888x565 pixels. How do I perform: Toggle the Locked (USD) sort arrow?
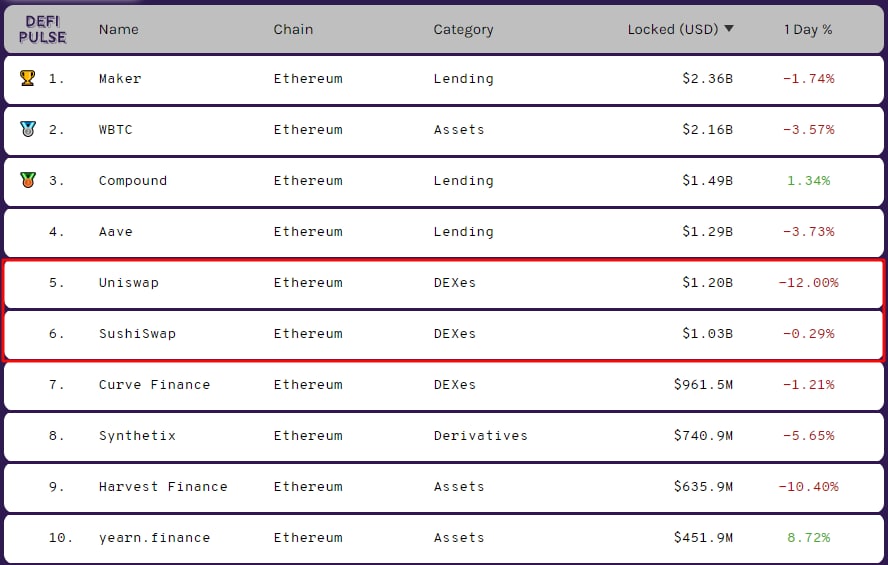tap(729, 29)
